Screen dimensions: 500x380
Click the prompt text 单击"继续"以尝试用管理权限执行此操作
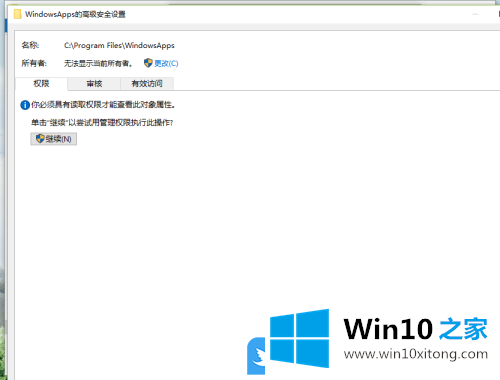pyautogui.click(x=102, y=123)
